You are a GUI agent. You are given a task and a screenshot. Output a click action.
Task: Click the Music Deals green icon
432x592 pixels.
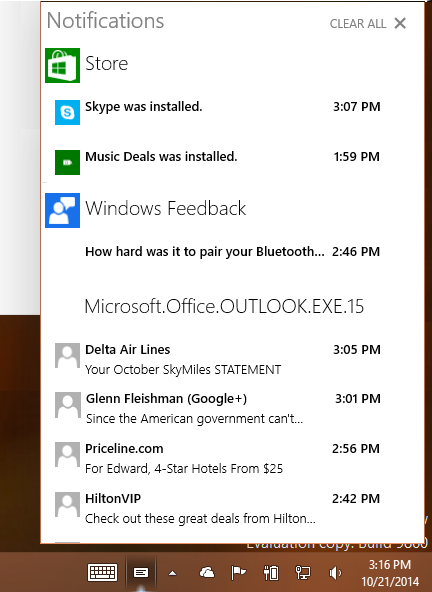point(67,162)
